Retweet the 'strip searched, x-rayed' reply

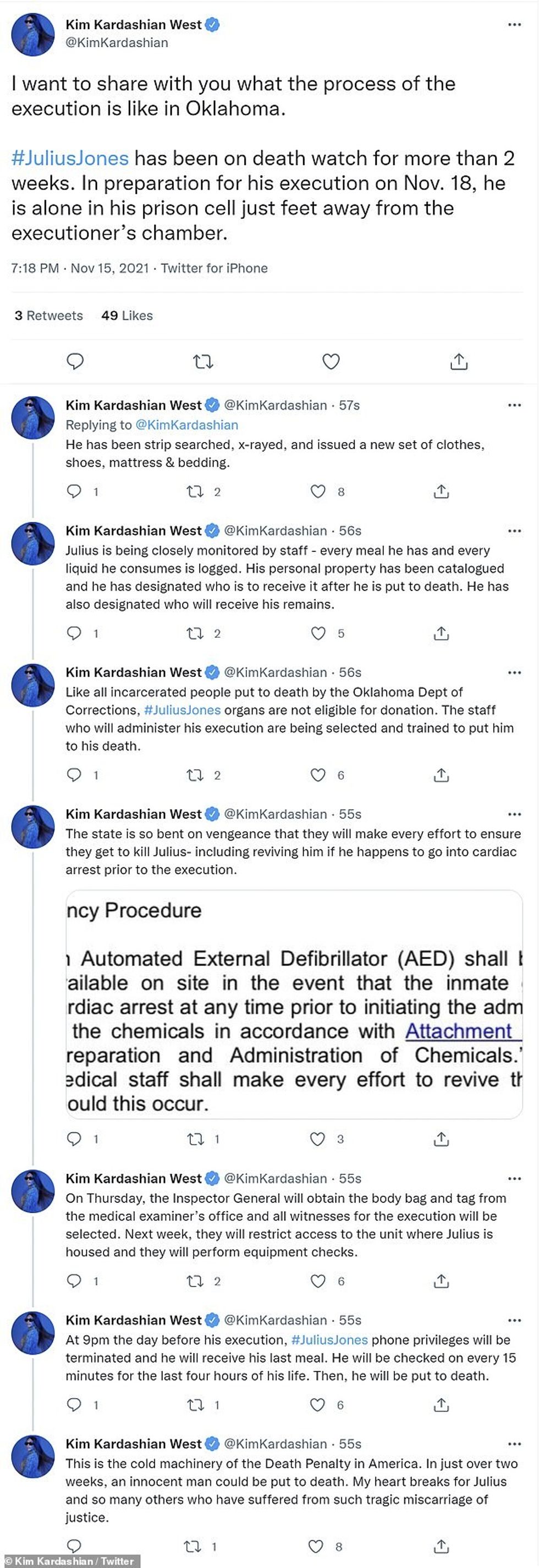195,491
